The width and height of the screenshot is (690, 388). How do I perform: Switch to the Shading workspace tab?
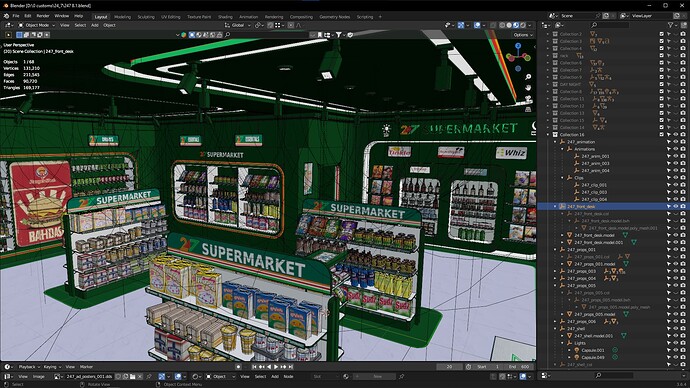[225, 17]
